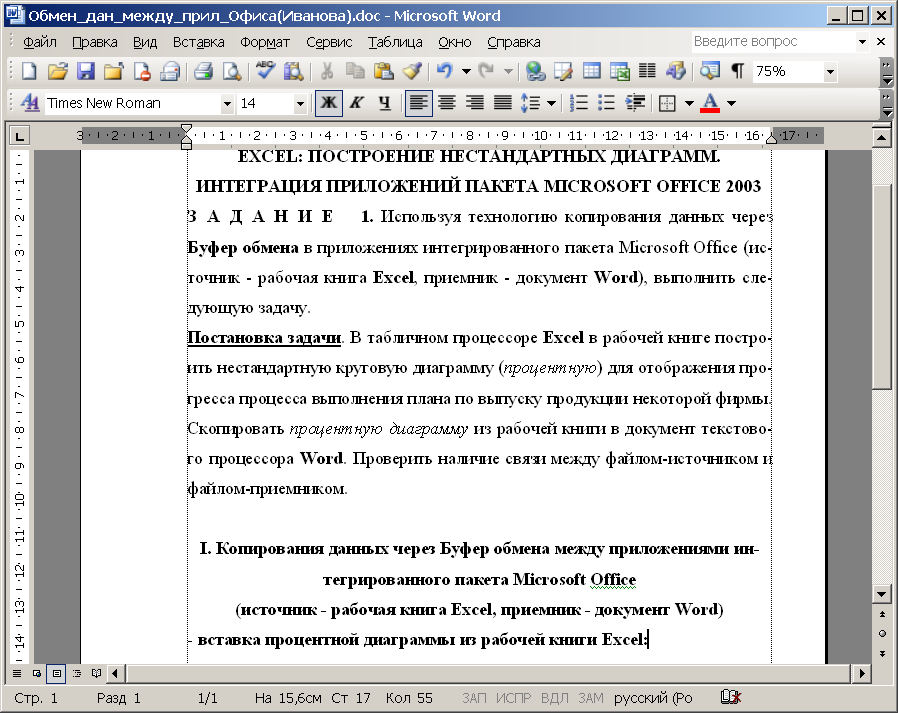Apply red font color A
The width and height of the screenshot is (898, 713).
710,103
